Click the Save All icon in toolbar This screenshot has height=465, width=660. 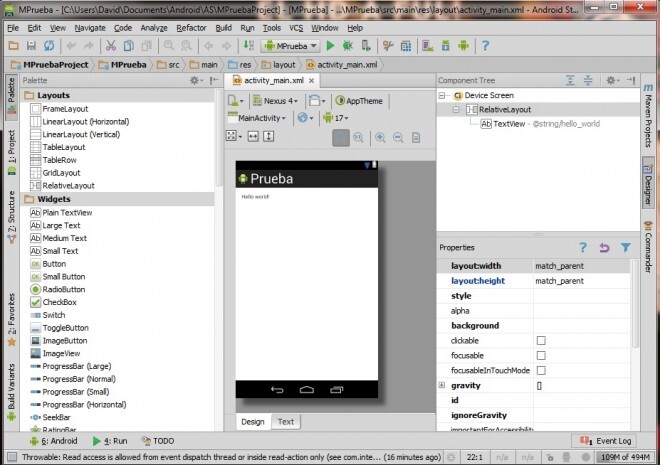click(33, 46)
